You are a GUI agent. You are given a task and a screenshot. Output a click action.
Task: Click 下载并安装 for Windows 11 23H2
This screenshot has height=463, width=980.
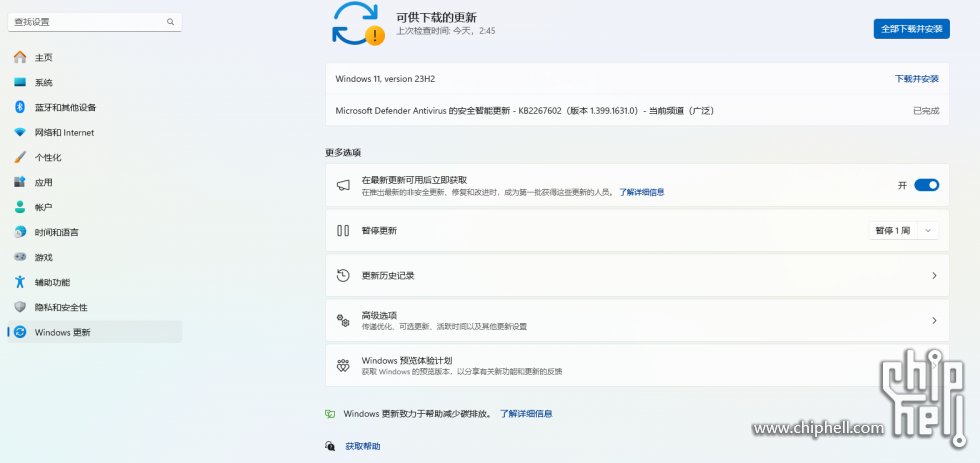click(x=917, y=79)
